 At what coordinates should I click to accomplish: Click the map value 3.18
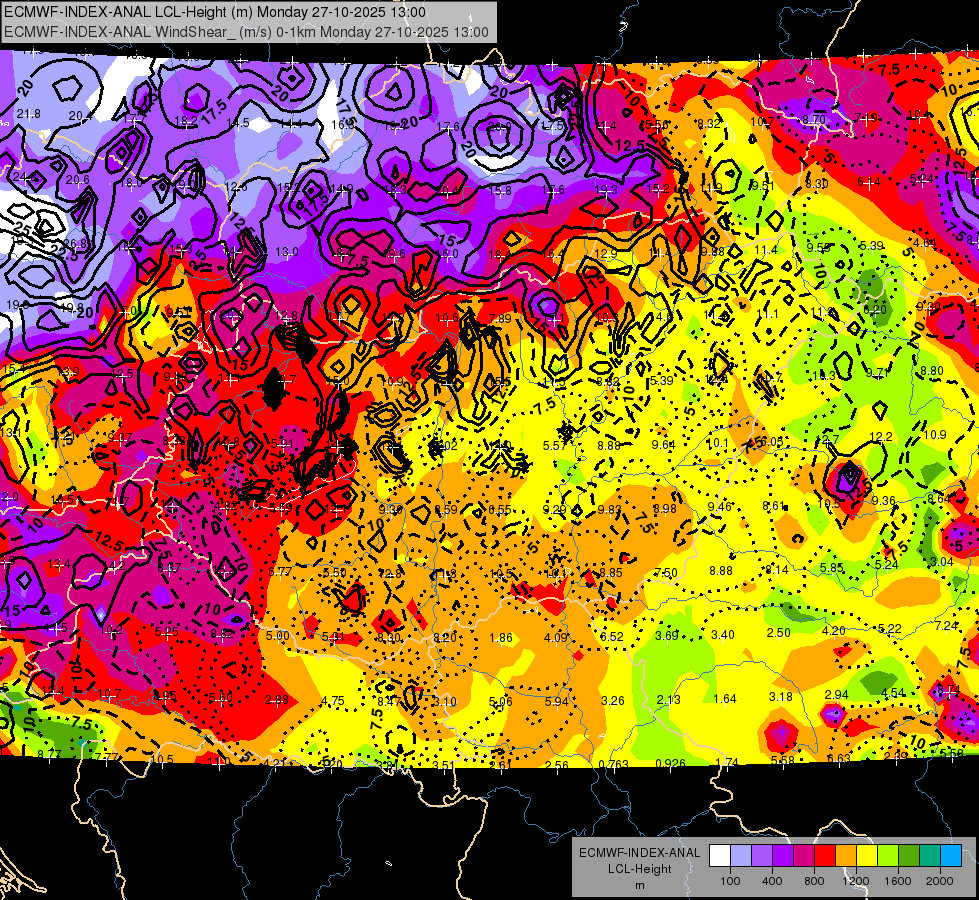coord(780,696)
